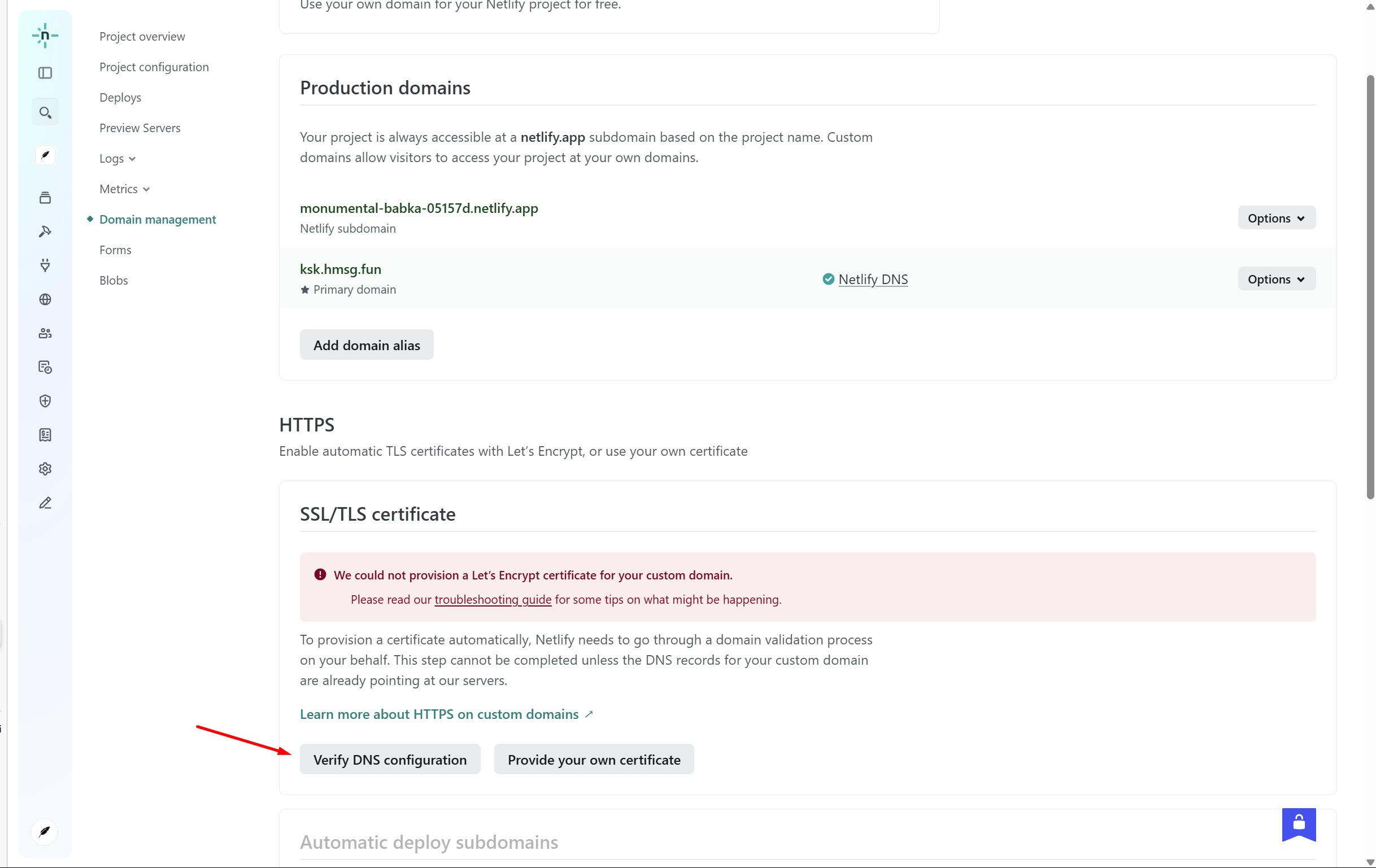The image size is (1376, 868).
Task: Click Verify DNS configuration button
Action: click(390, 760)
